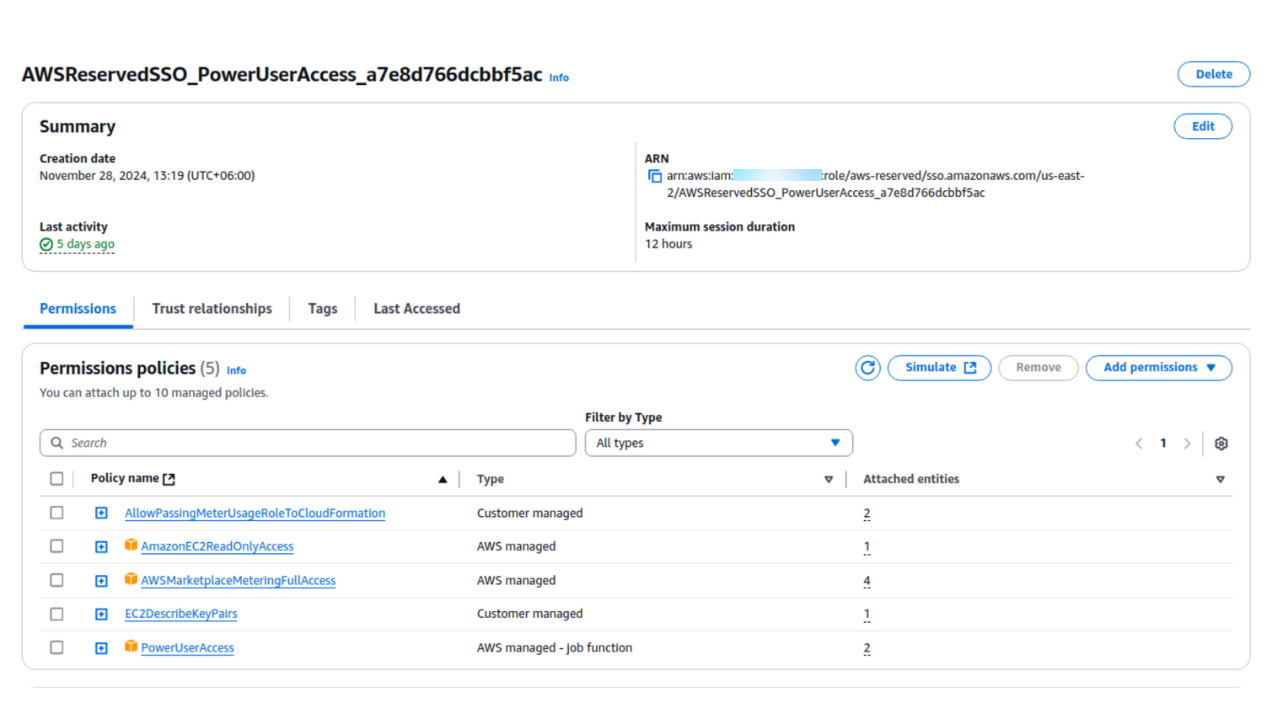Open the table preferences gear icon
Screen dimensions: 1280x720
[1221, 444]
